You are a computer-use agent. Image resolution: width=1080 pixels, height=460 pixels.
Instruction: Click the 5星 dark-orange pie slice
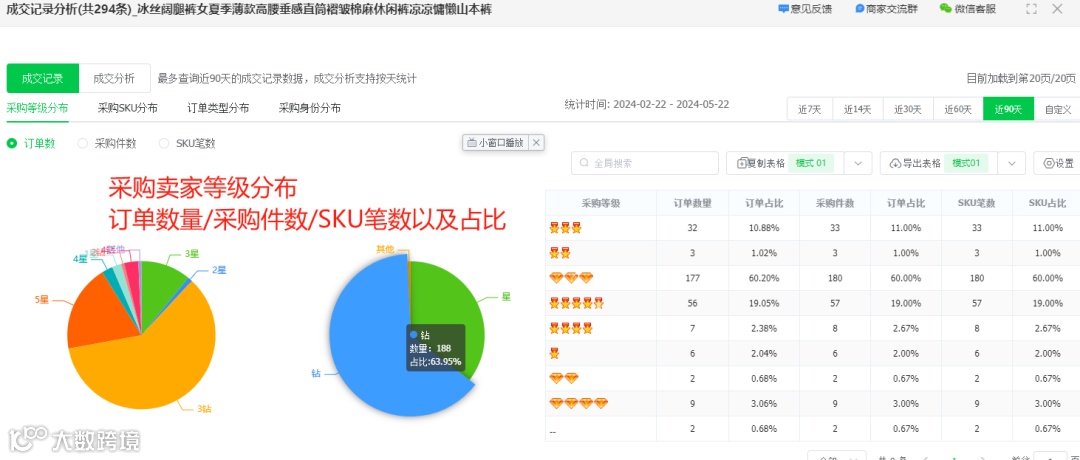coord(100,313)
